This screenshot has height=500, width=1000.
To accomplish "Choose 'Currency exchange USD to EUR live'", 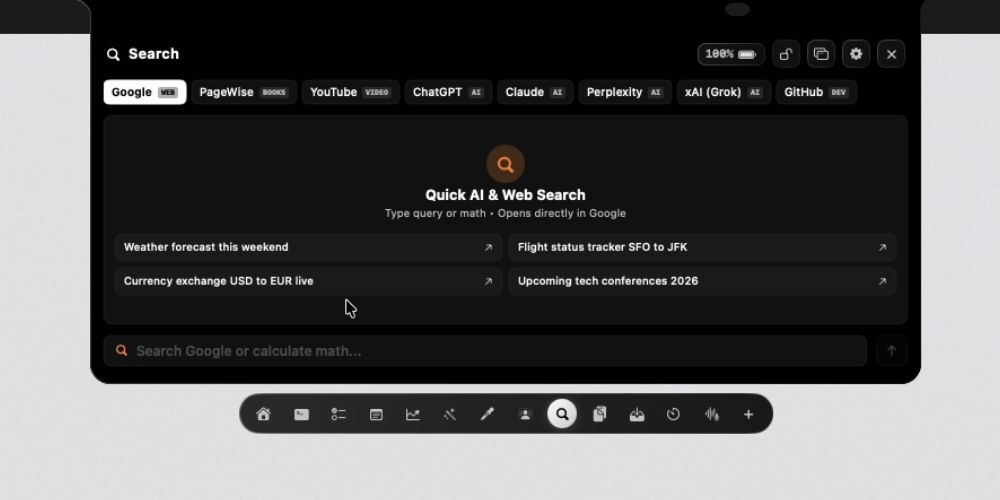I will click(x=309, y=281).
